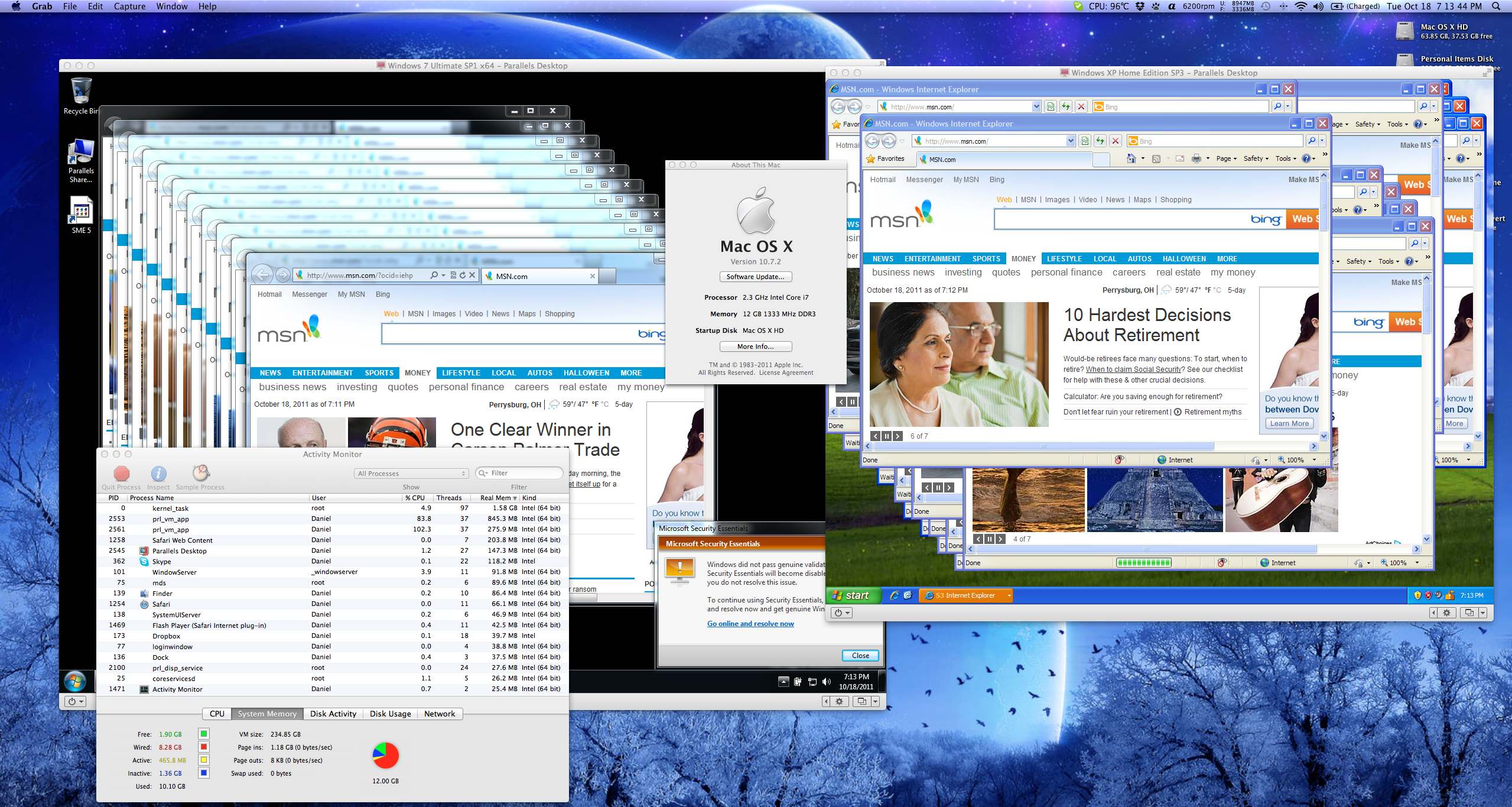Click Back arrow in front XP IE window
1512x807 pixels.
[873, 141]
